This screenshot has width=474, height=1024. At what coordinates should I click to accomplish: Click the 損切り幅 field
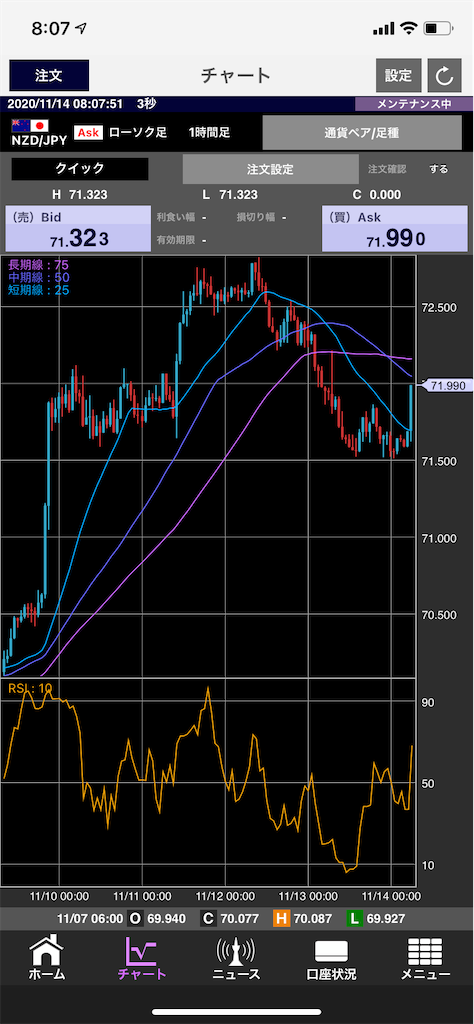261,217
